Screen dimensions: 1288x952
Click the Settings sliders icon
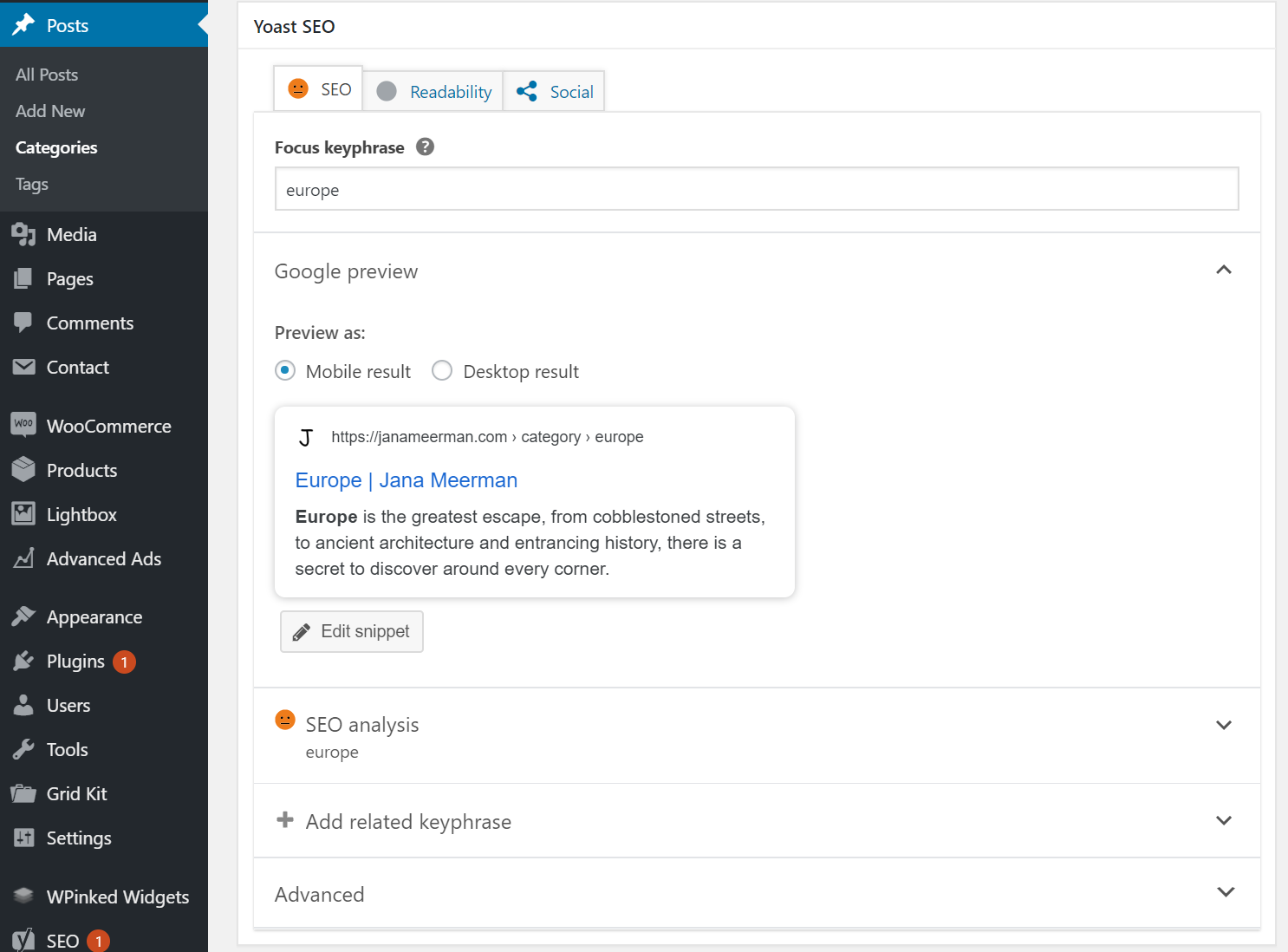click(x=23, y=838)
